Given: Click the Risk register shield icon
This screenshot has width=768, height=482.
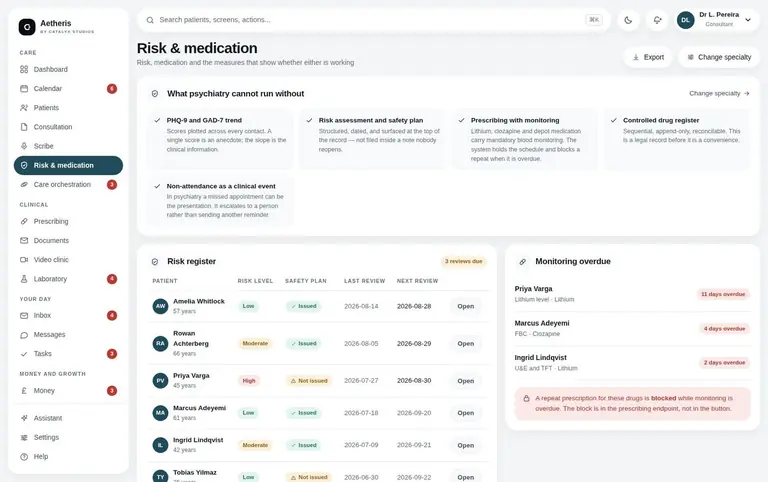Looking at the screenshot, I should [x=155, y=262].
